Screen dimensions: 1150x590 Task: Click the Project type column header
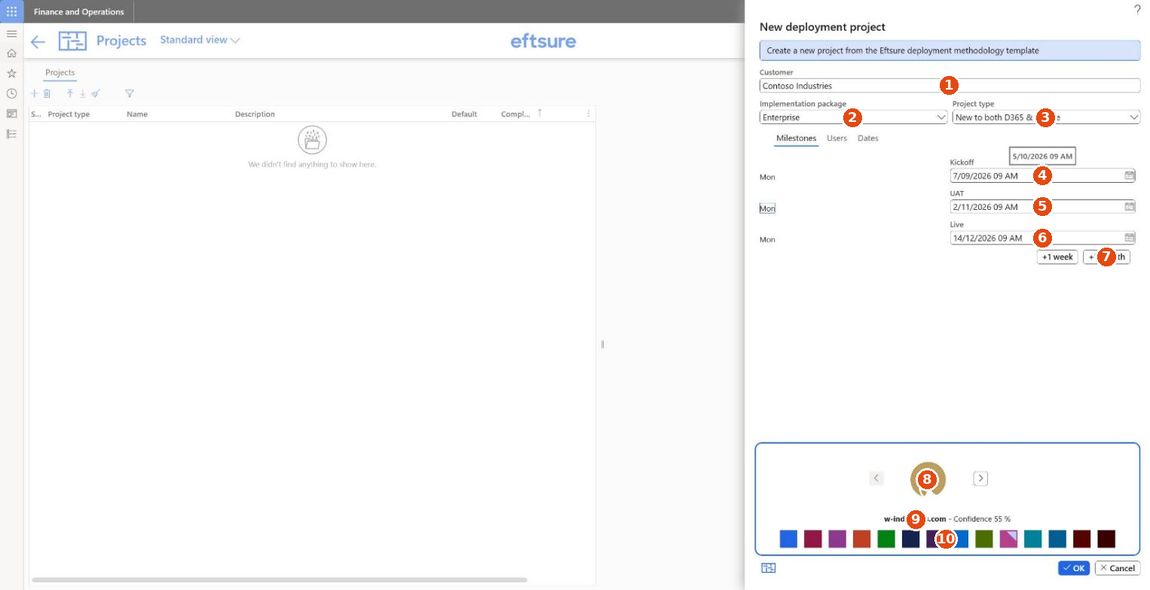(69, 114)
